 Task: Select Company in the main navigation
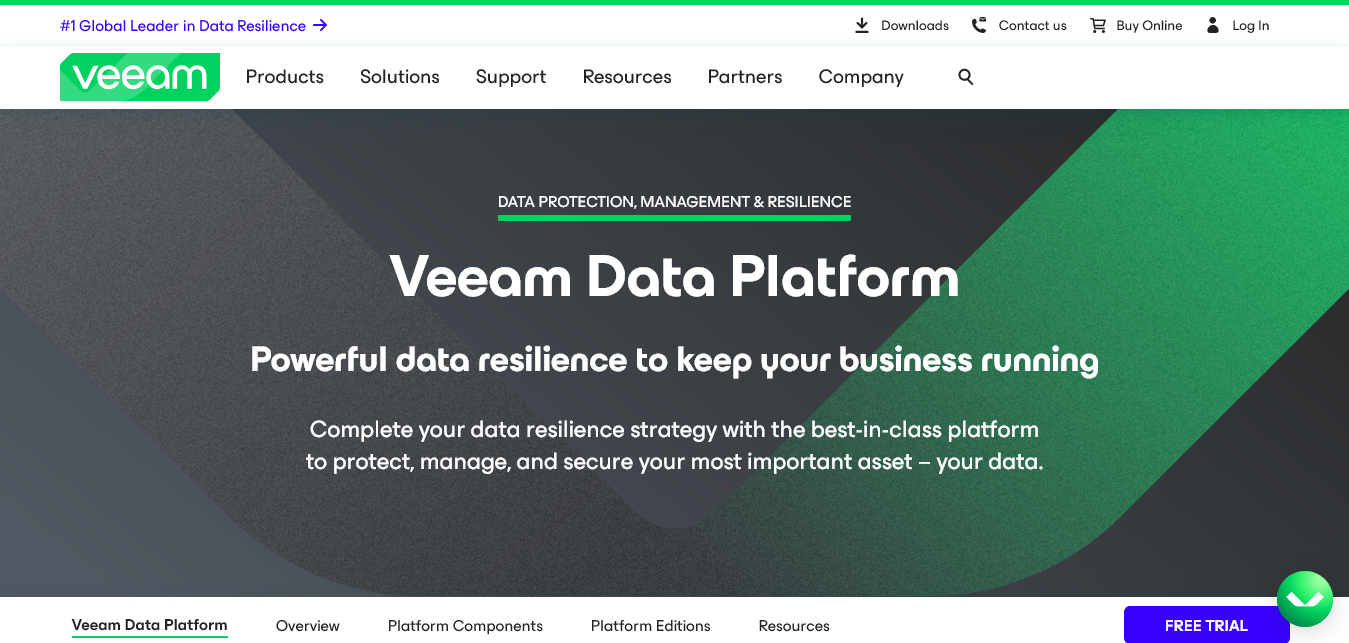(860, 76)
